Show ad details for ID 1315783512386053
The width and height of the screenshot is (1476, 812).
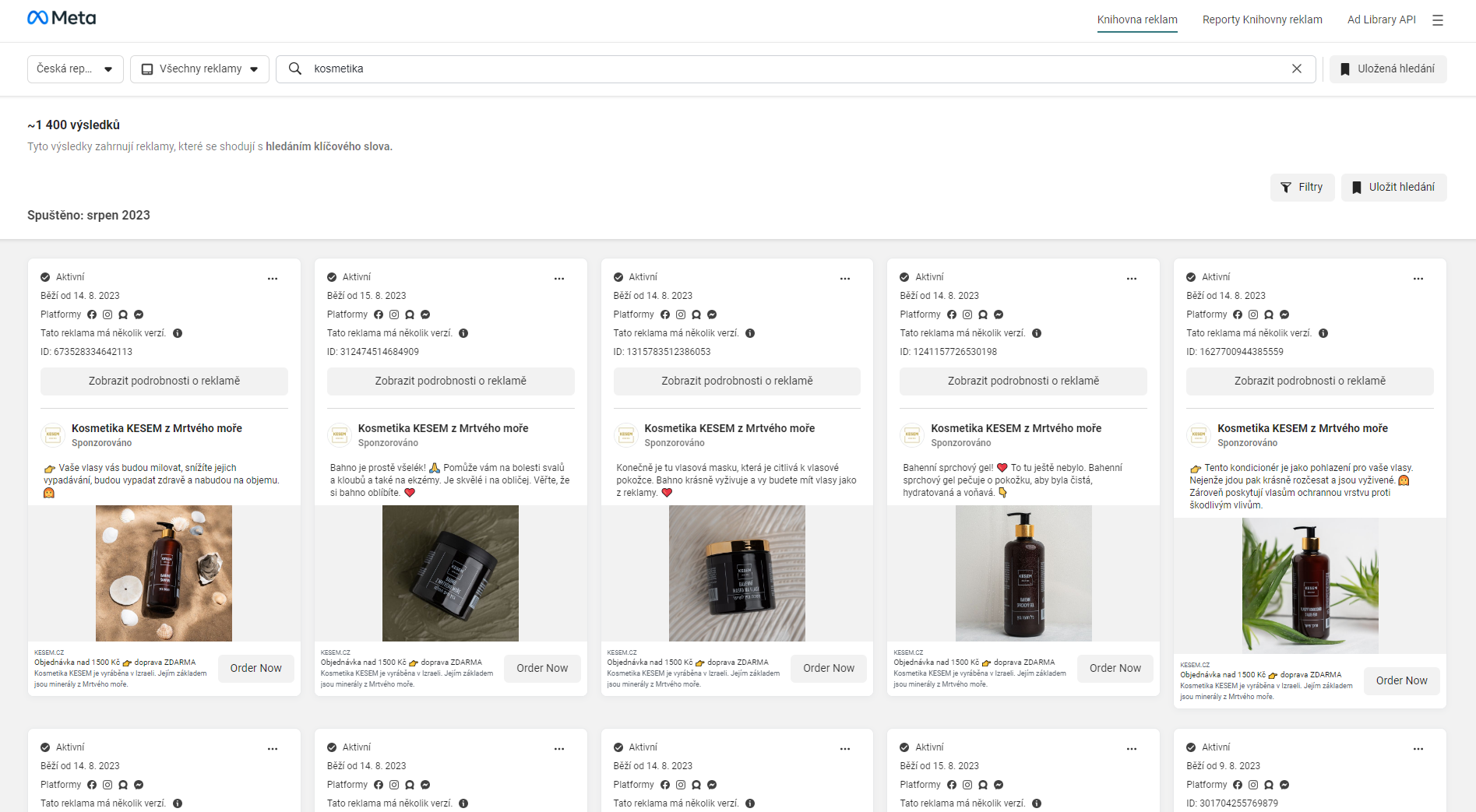737,381
